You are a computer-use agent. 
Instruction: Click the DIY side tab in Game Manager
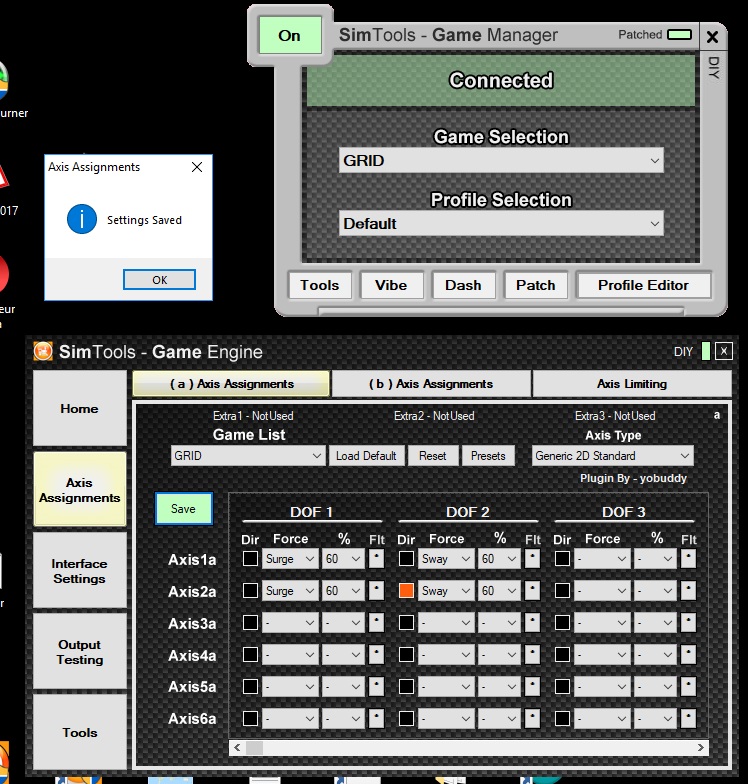click(714, 67)
